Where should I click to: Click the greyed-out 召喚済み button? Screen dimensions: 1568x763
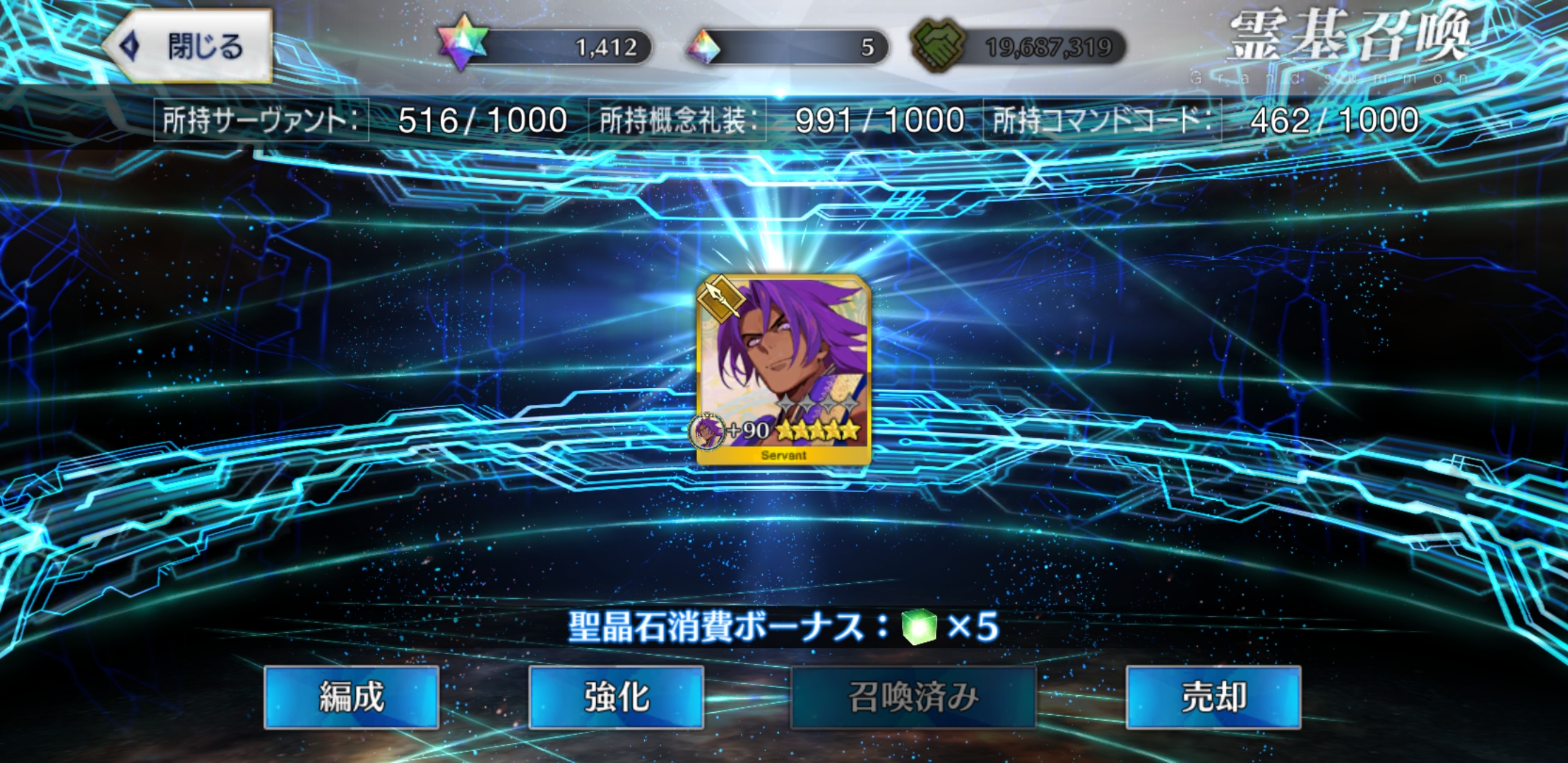(x=913, y=697)
